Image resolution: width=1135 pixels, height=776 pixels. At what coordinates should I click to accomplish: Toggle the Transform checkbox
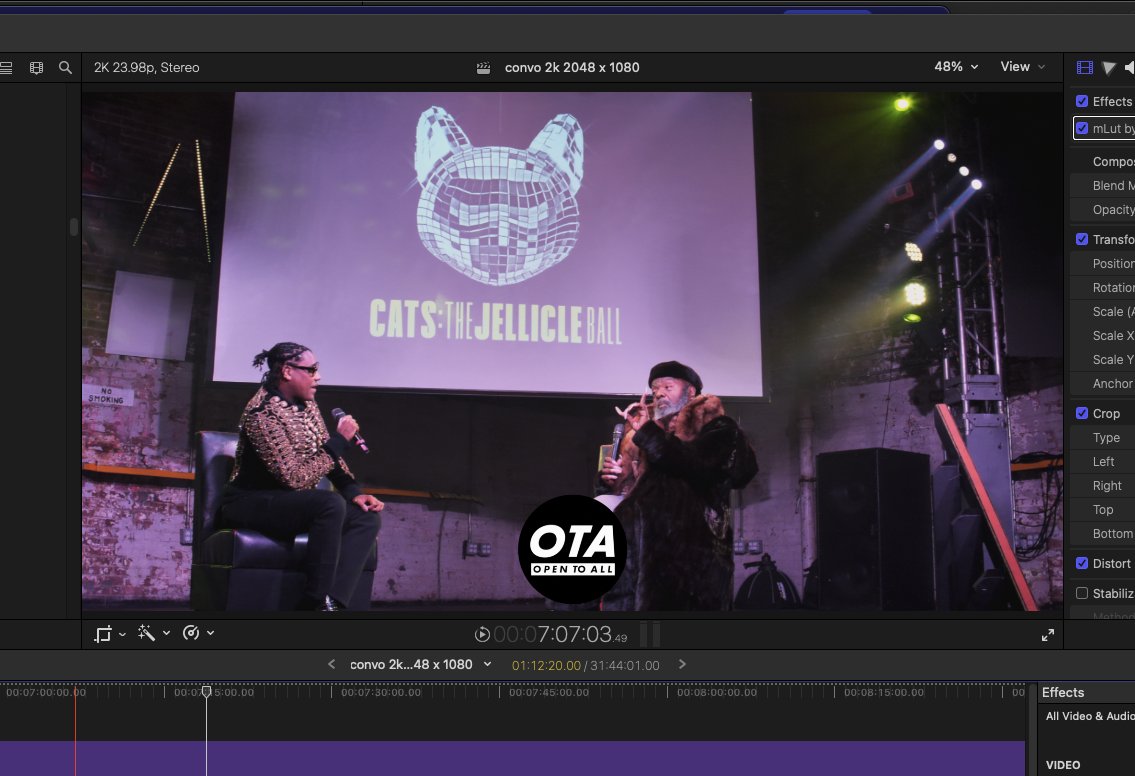point(1082,239)
